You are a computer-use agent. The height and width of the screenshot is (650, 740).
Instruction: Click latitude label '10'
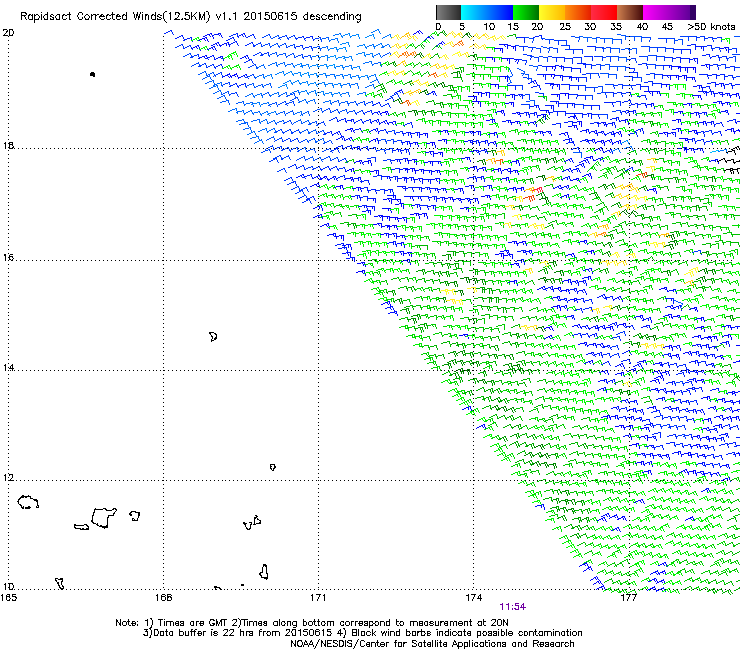coord(8,586)
